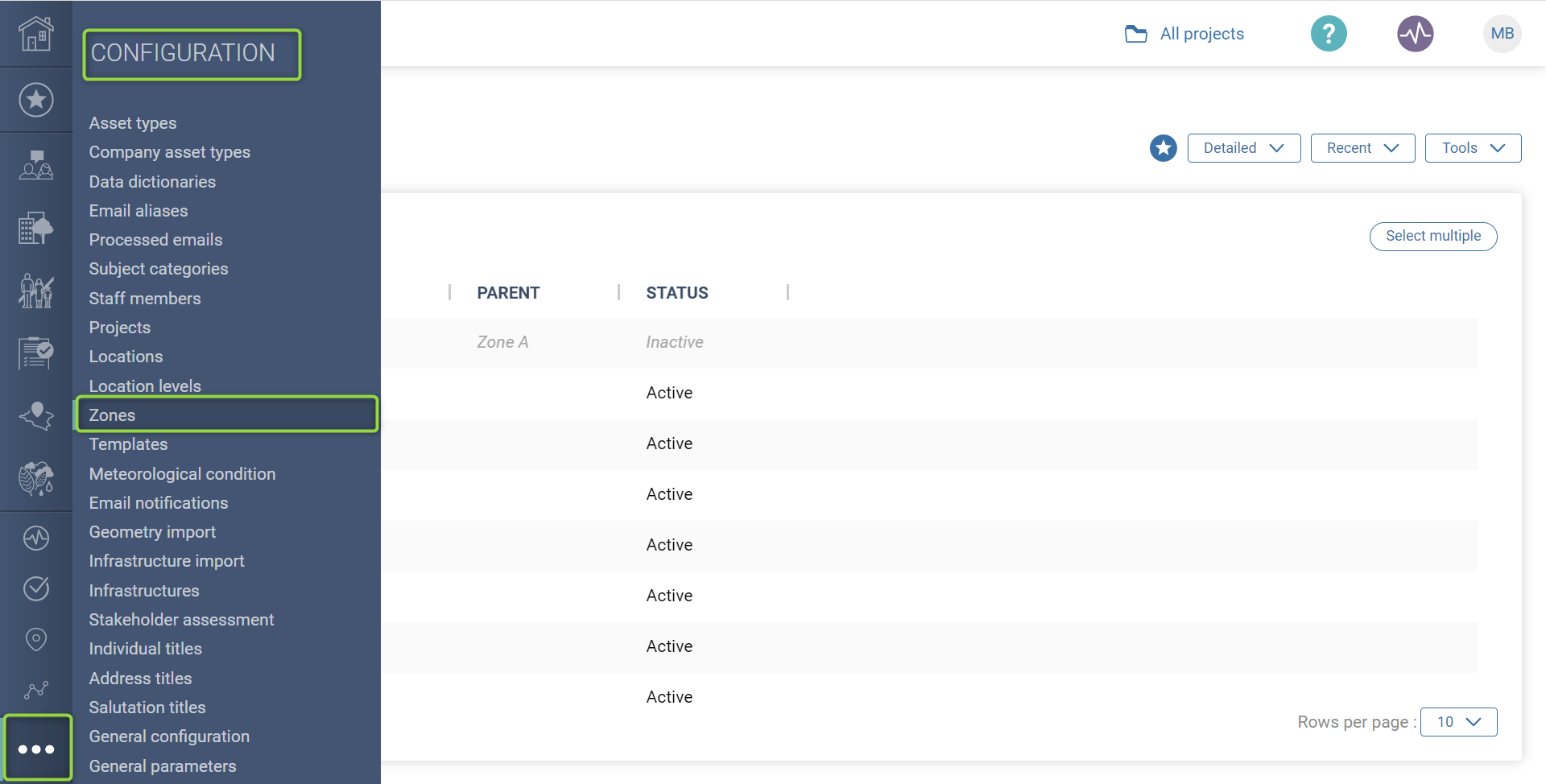The height and width of the screenshot is (784, 1546).
Task: Click the purple activity pulse icon
Action: pos(1415,34)
